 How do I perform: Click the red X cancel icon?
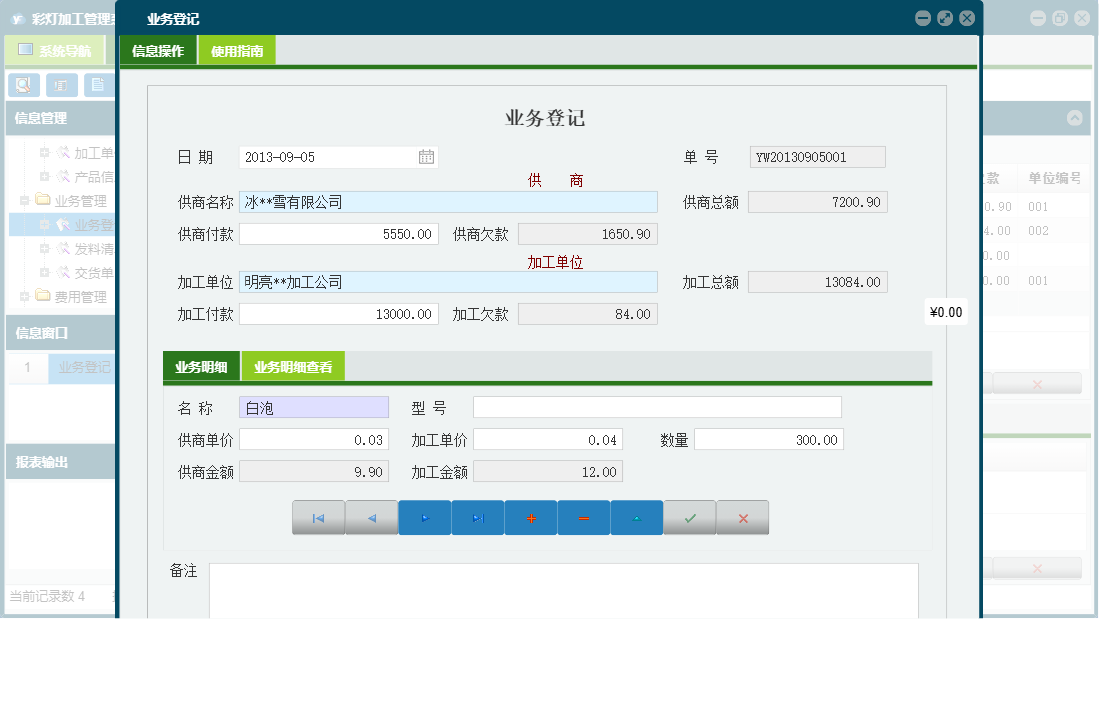coord(742,517)
